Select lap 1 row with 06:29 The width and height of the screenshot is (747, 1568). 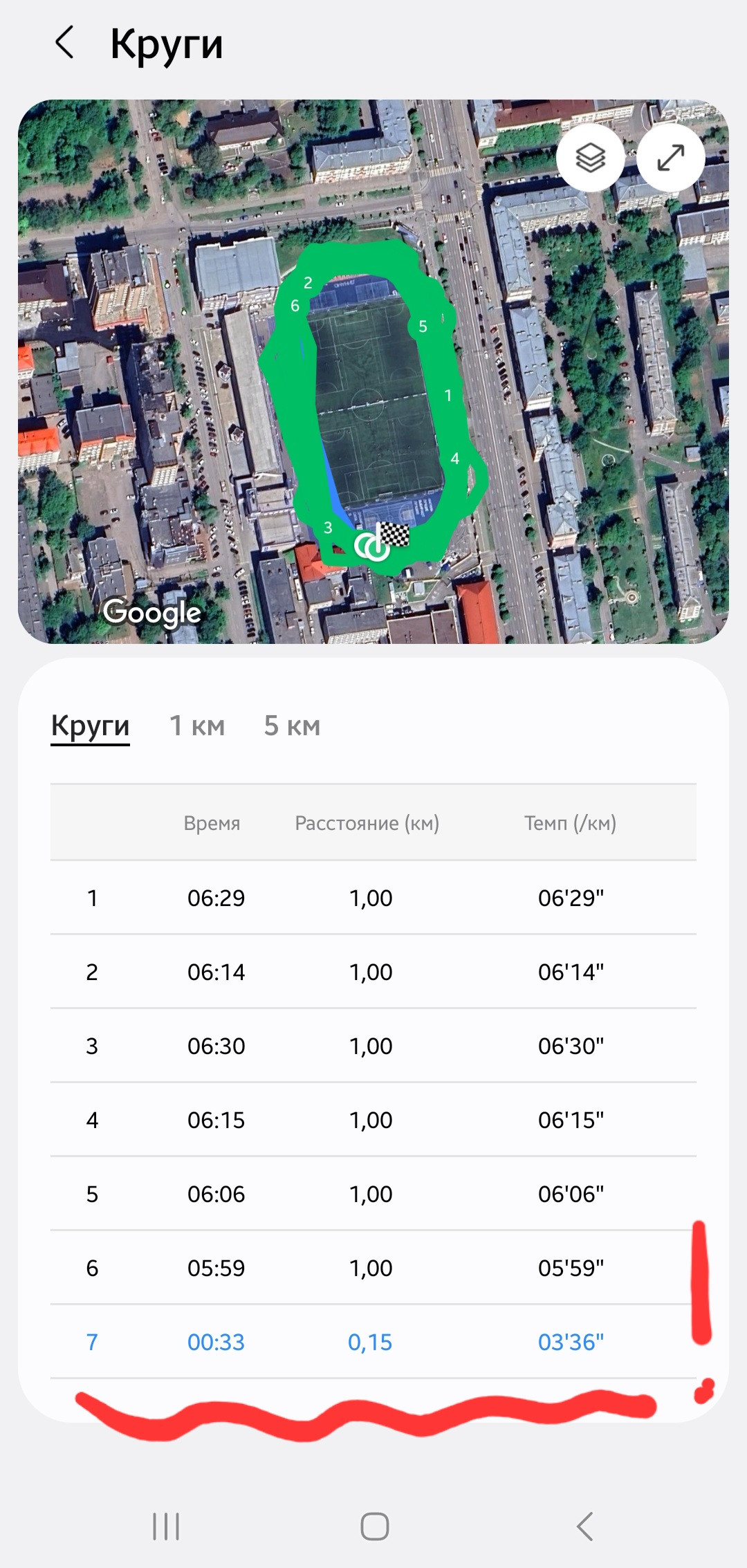tap(373, 898)
